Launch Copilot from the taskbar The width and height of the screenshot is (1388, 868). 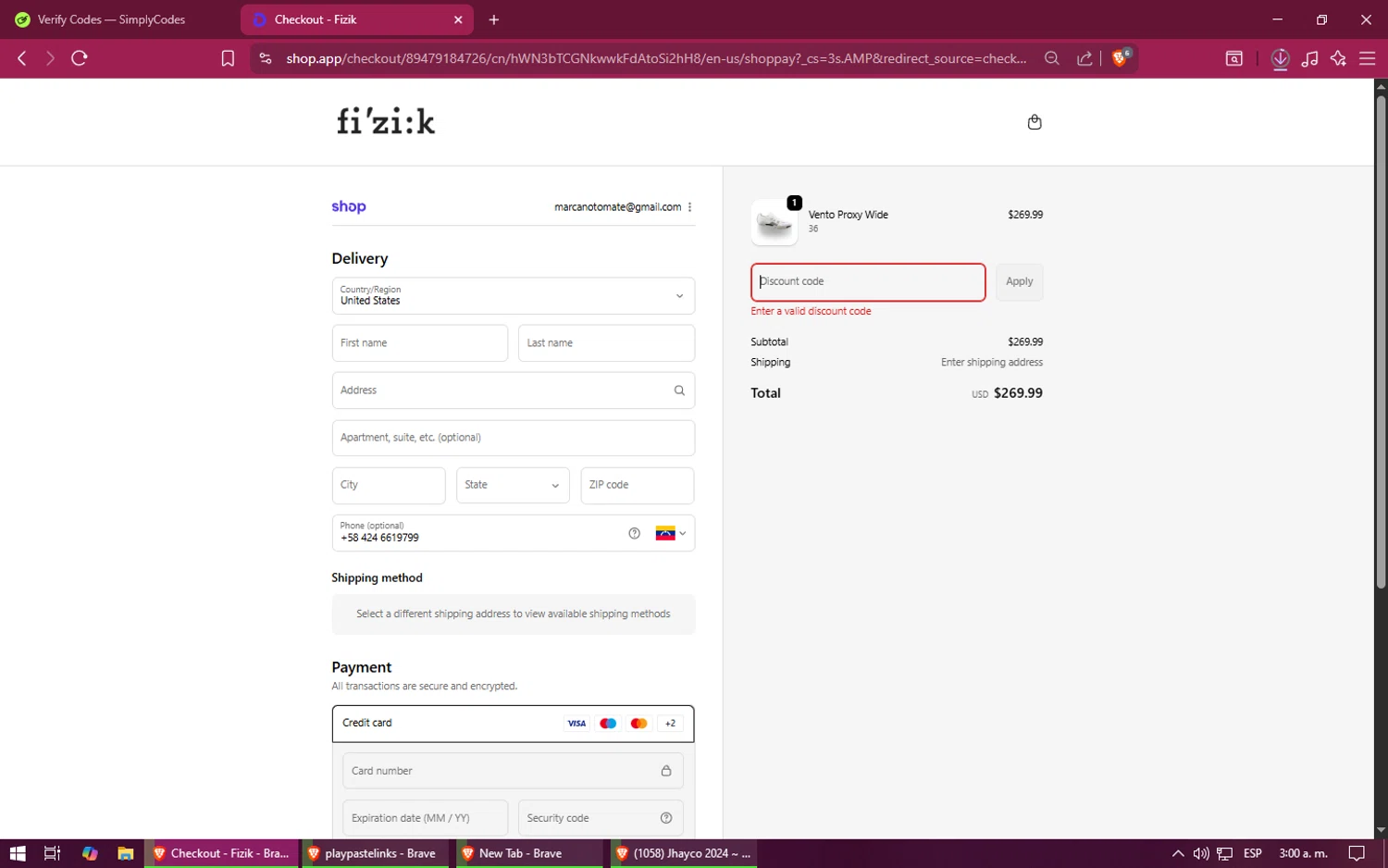point(90,853)
